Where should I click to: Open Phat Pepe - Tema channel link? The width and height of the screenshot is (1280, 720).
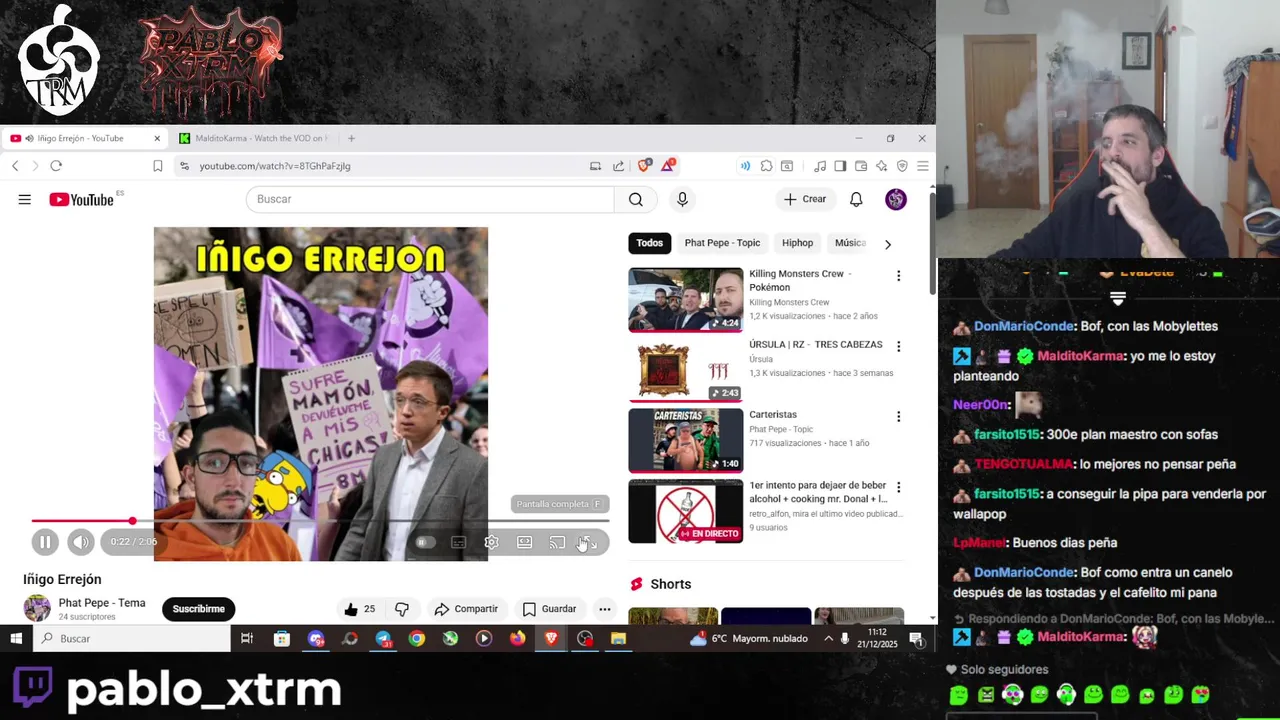click(x=102, y=603)
